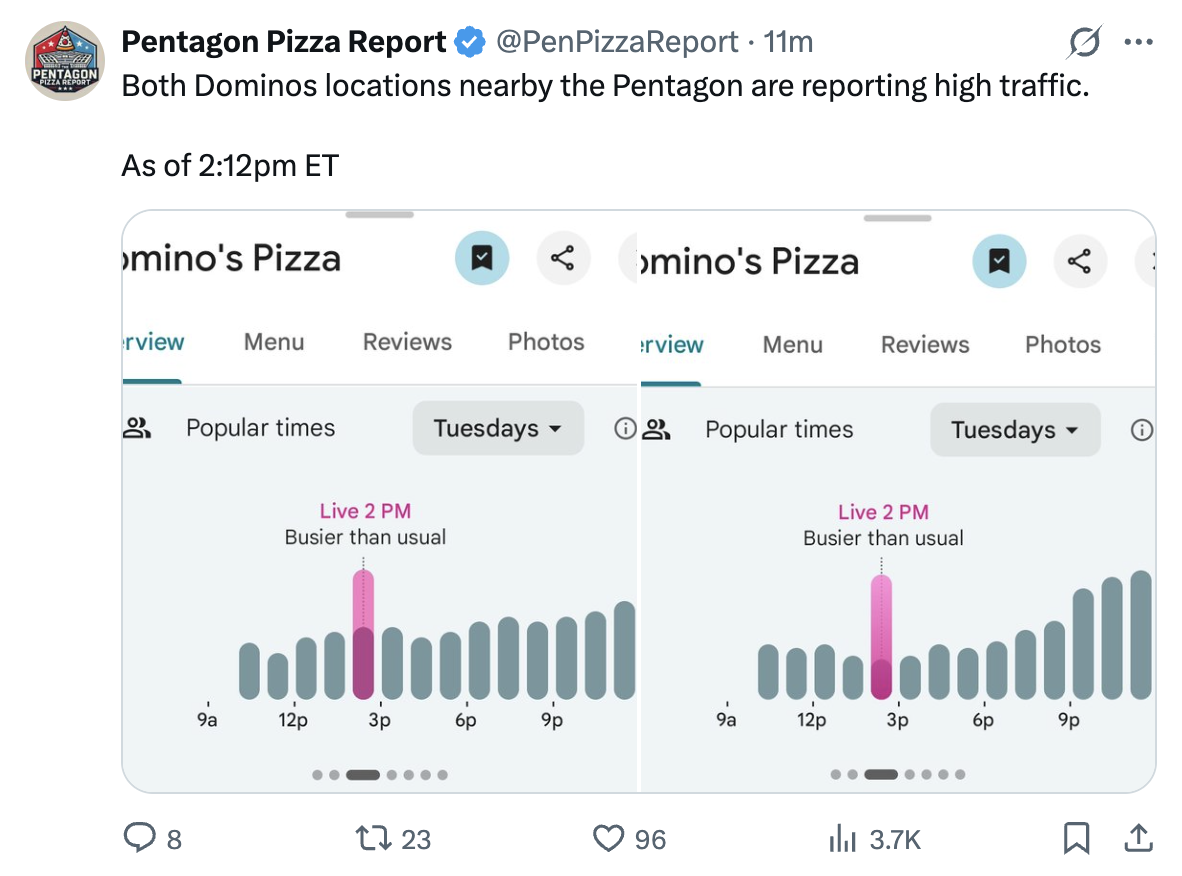This screenshot has height=876, width=1182.
Task: Click share icon in left Domino's panel
Action: 563,259
